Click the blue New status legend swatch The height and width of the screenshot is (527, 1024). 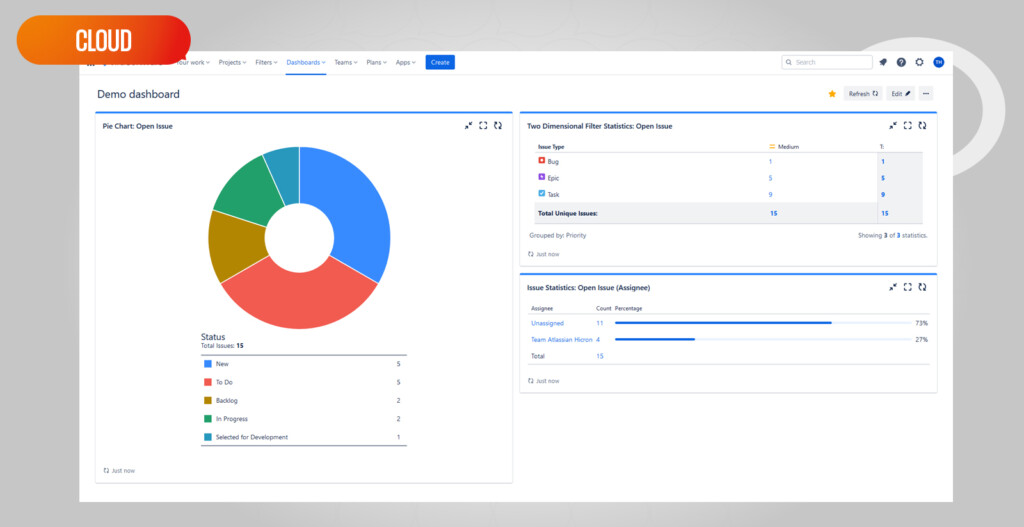208,364
